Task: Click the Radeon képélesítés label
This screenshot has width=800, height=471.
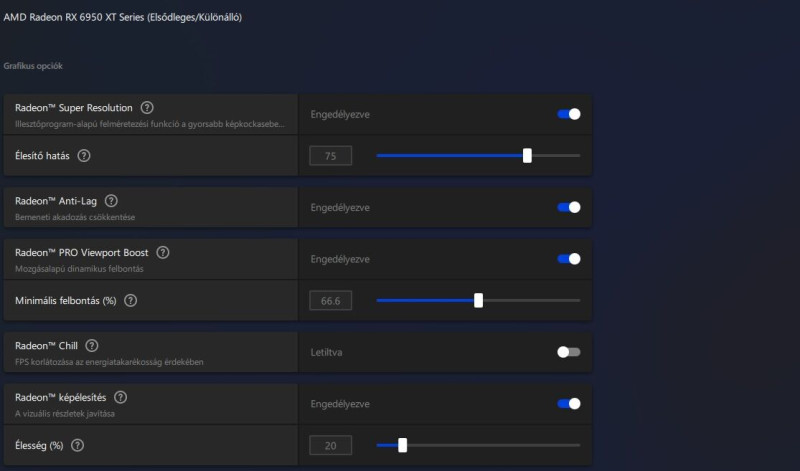Action: click(x=61, y=398)
